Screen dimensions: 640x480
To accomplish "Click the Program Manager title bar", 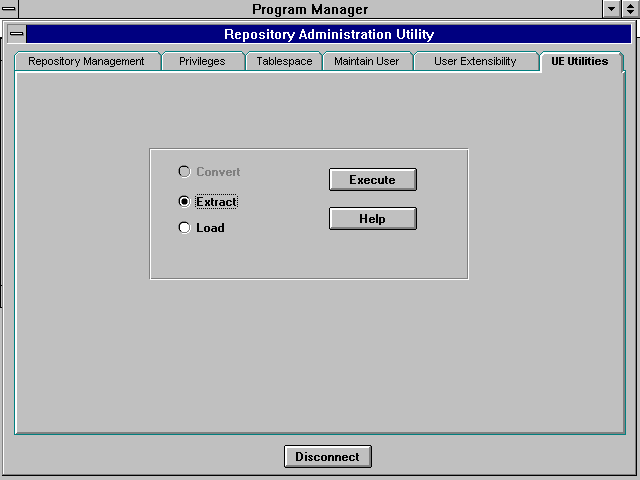I will 310,9.
